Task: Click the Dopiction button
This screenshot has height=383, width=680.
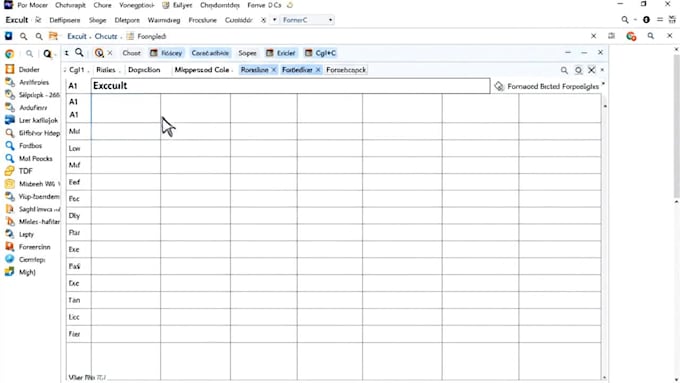Action: click(x=144, y=70)
